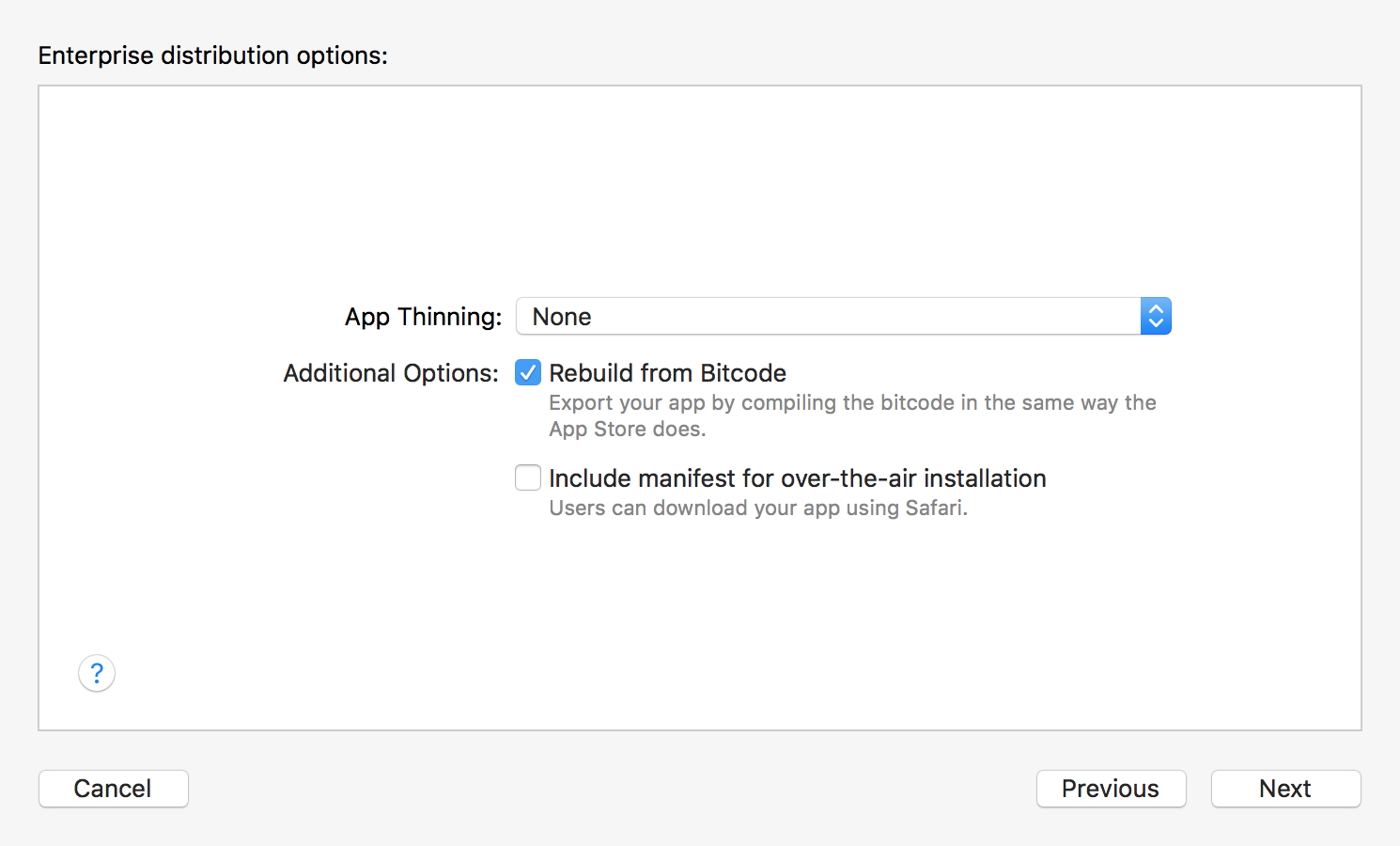Viewport: 1400px width, 846px height.
Task: Click 'Users can download your app using Safari.' text
Action: (758, 508)
